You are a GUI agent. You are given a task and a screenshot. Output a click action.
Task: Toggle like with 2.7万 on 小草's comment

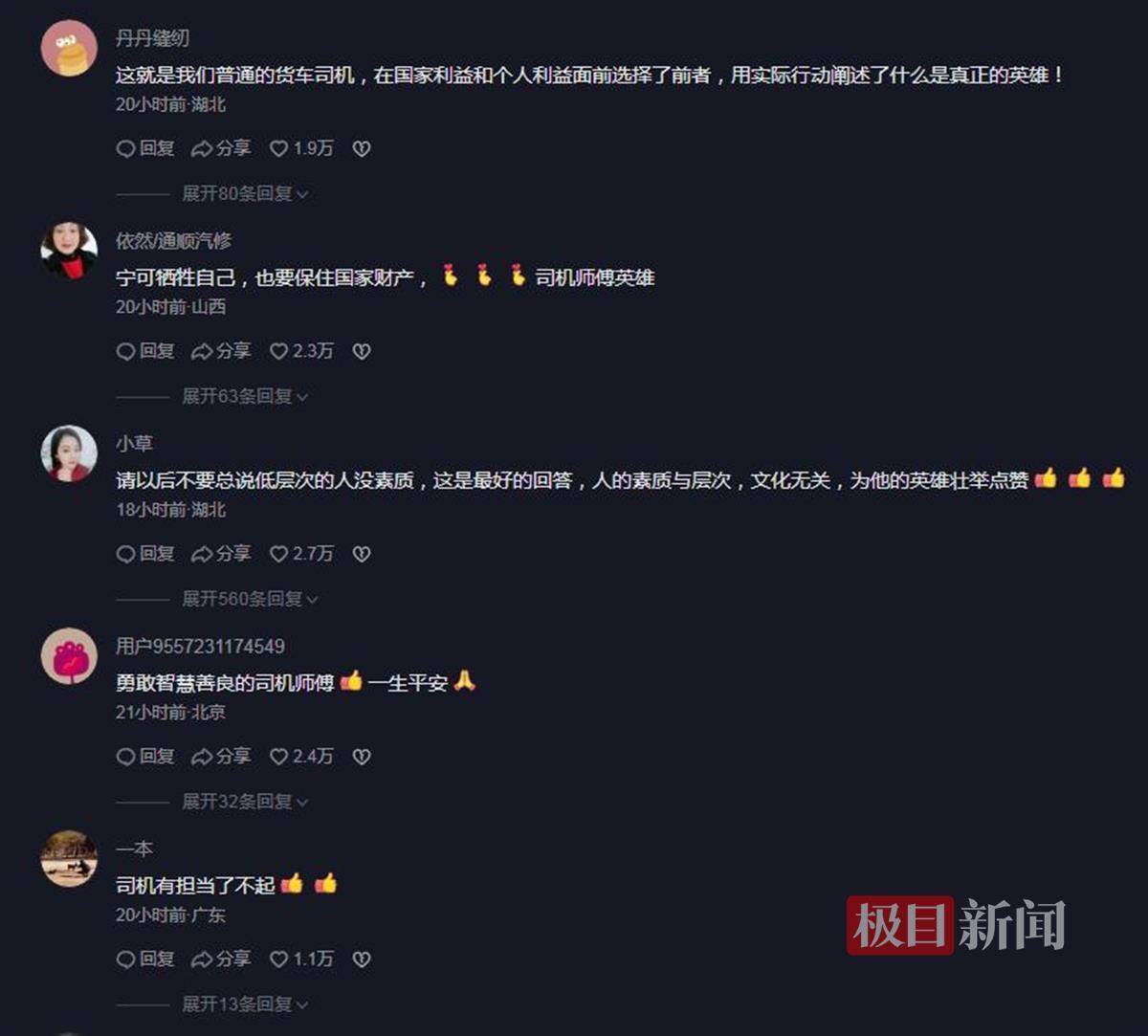click(x=301, y=554)
